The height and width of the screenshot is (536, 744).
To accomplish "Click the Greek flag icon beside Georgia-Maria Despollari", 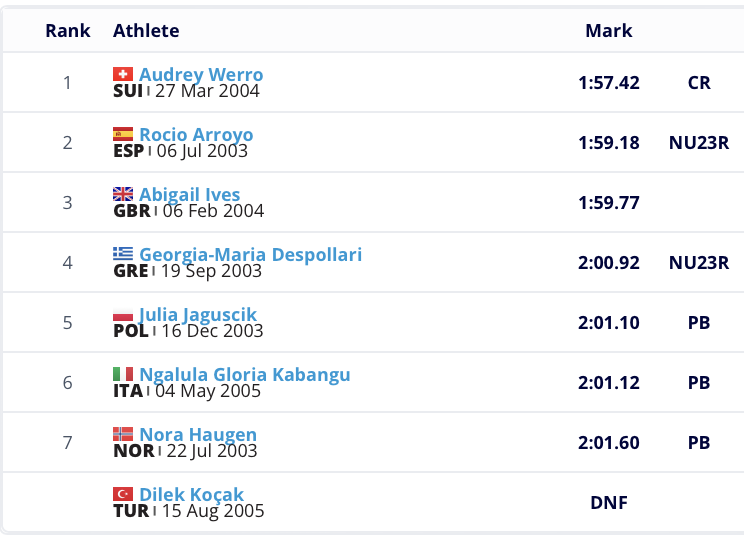I will pyautogui.click(x=123, y=254).
